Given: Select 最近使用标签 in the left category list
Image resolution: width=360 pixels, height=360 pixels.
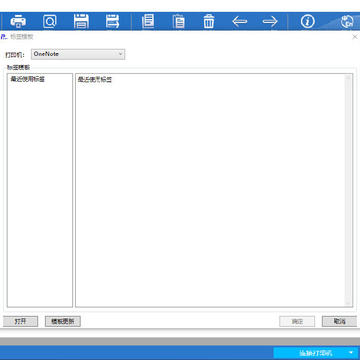Looking at the screenshot, I should [28, 79].
